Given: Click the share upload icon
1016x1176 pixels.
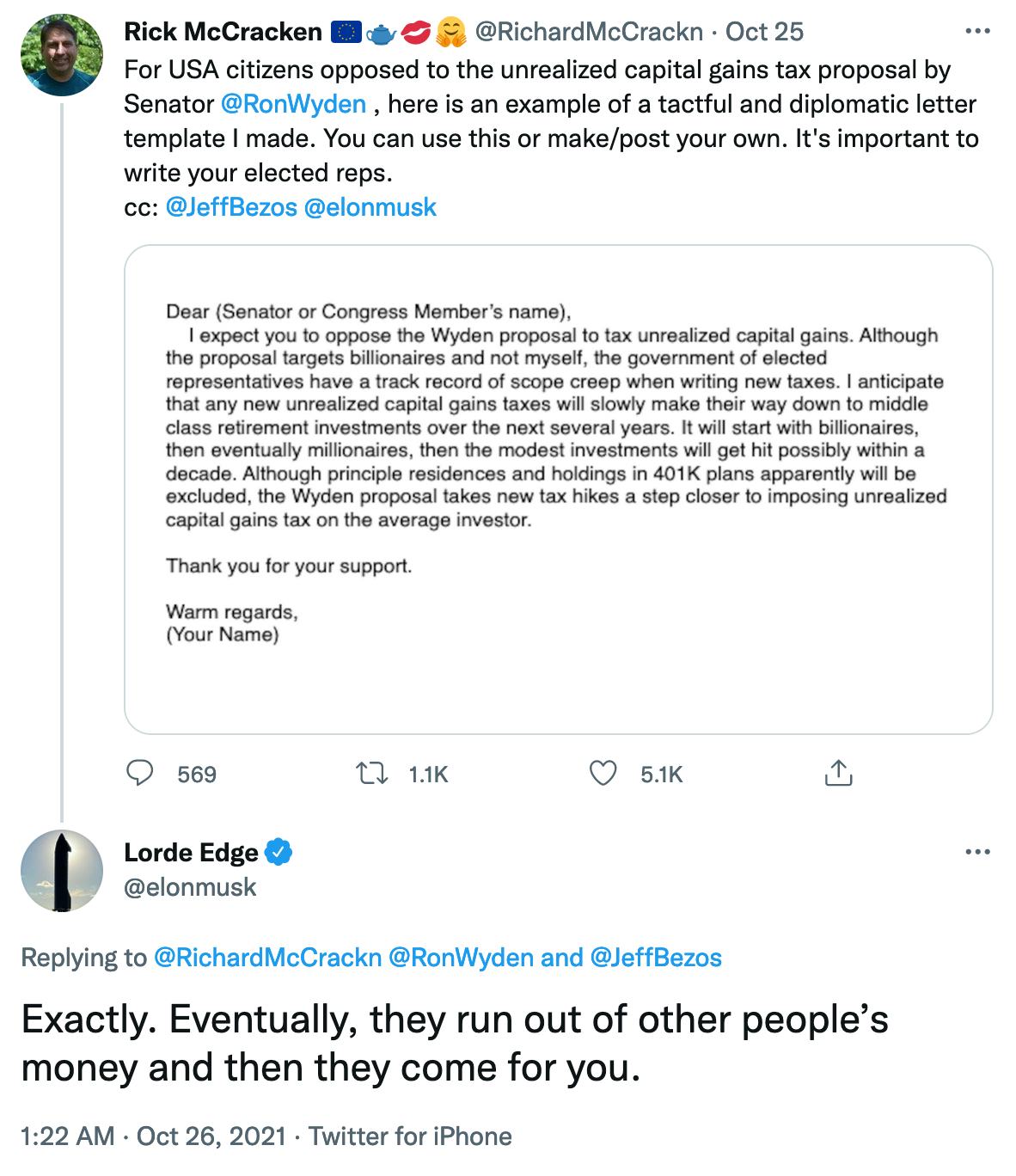Looking at the screenshot, I should (838, 774).
